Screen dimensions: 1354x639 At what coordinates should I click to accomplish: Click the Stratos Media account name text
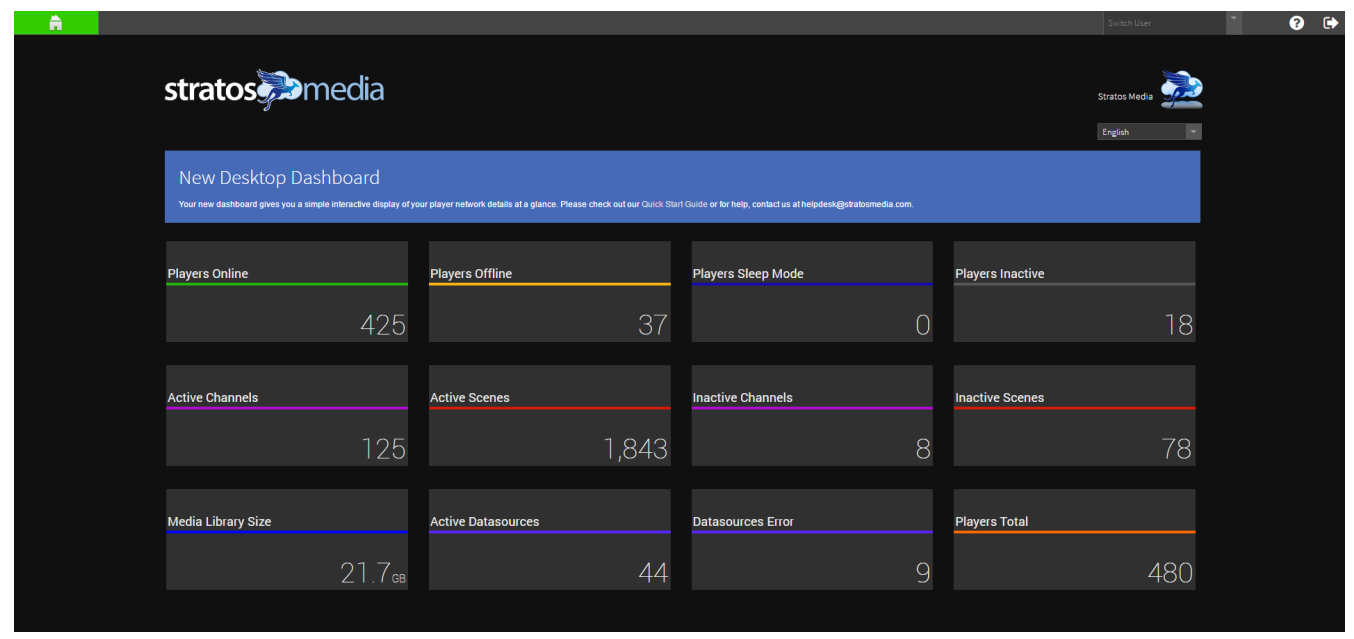coord(1125,97)
